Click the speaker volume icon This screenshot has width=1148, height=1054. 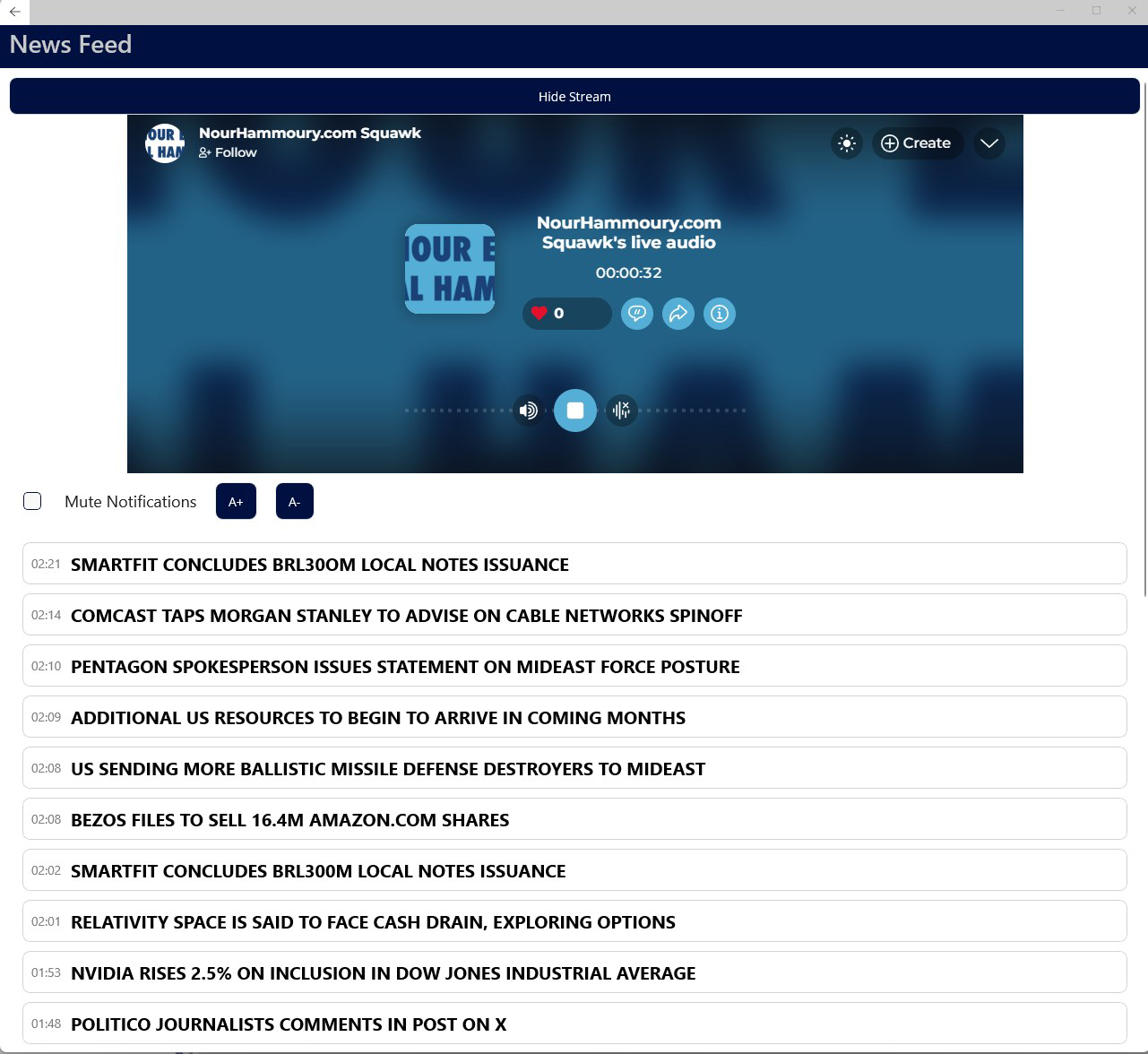[x=529, y=410]
